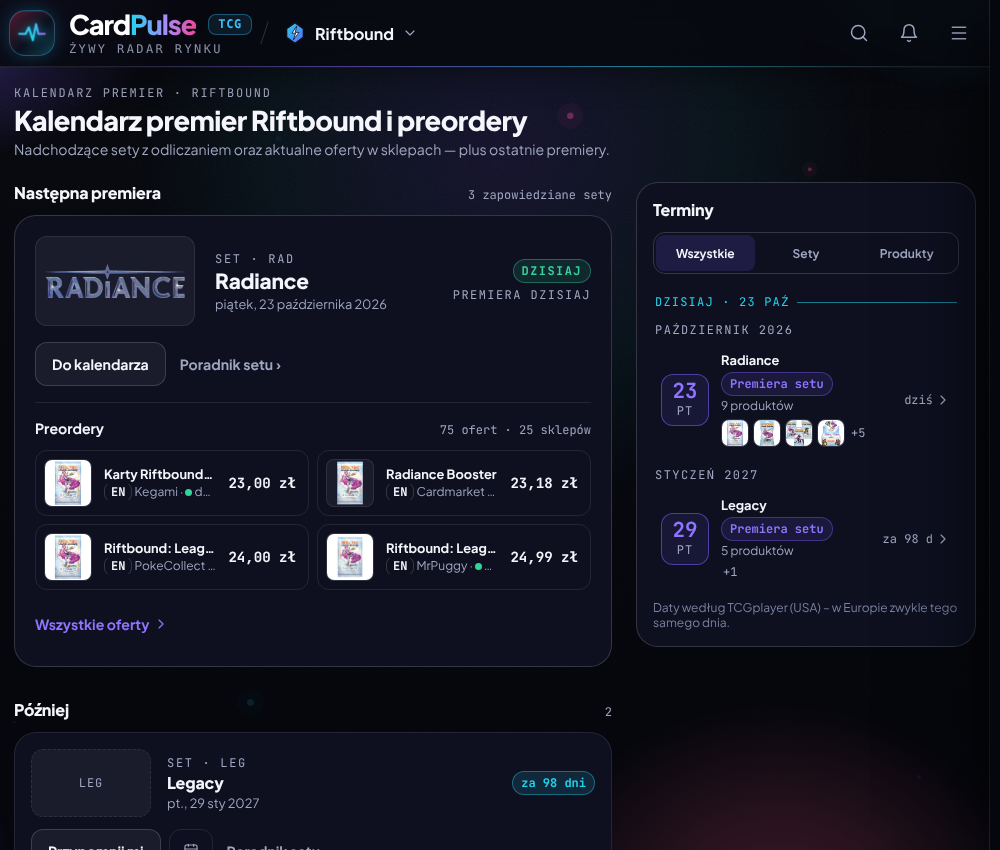Expand Radiance entry via dziś chevron
Viewport: 1000px width, 850px height.
943,400
